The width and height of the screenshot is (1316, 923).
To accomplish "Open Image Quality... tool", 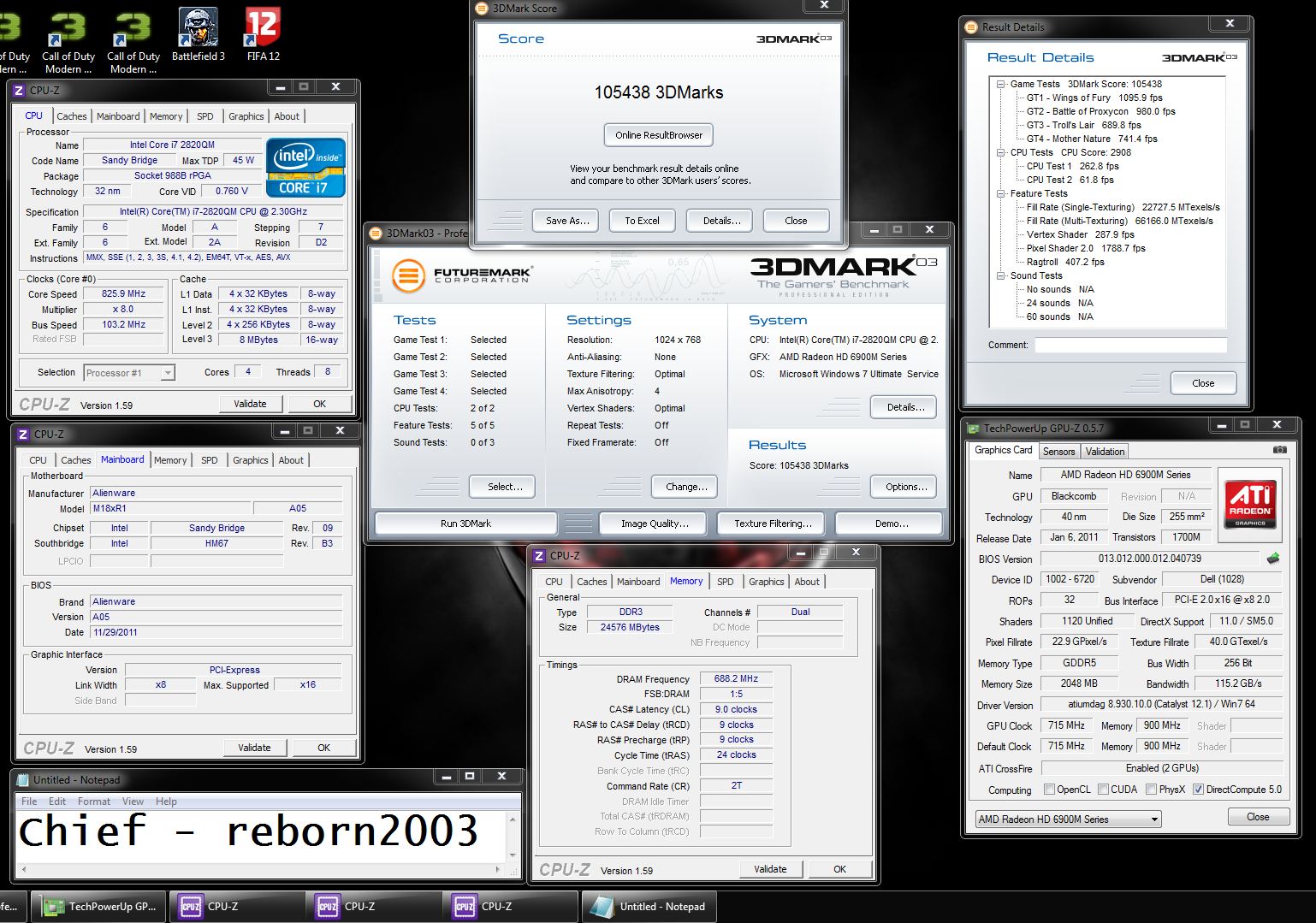I will (655, 524).
